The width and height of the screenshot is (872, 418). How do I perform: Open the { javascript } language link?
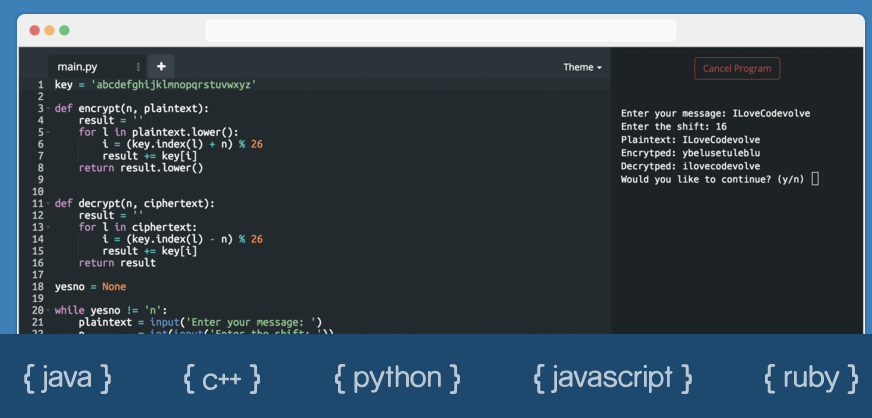[612, 378]
